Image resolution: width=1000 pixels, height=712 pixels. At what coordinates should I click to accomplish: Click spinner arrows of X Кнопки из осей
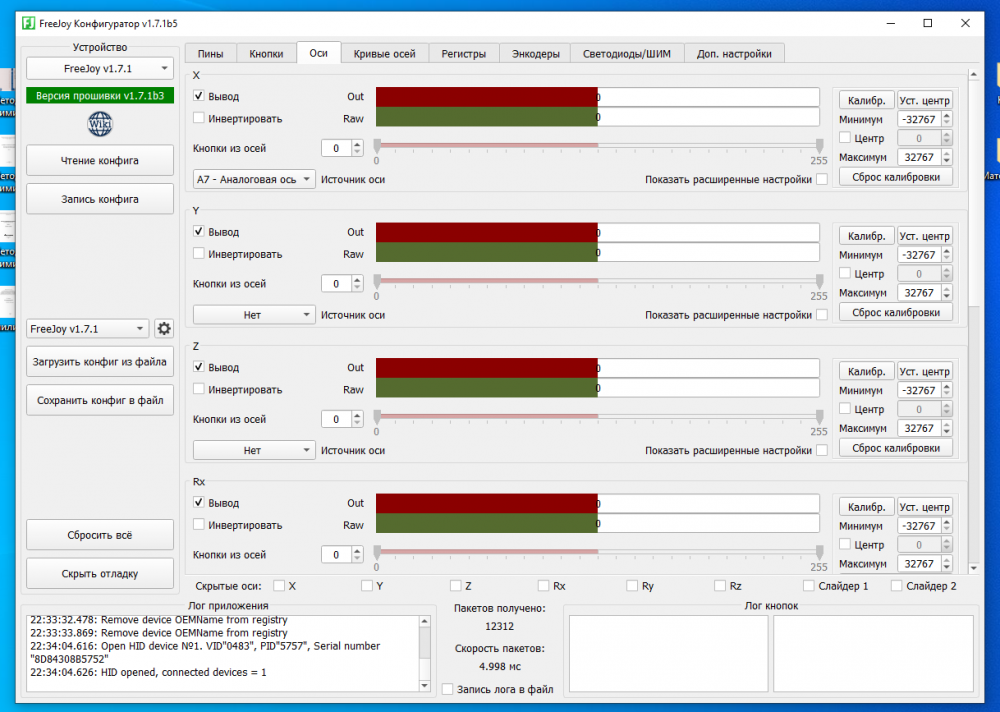[359, 148]
